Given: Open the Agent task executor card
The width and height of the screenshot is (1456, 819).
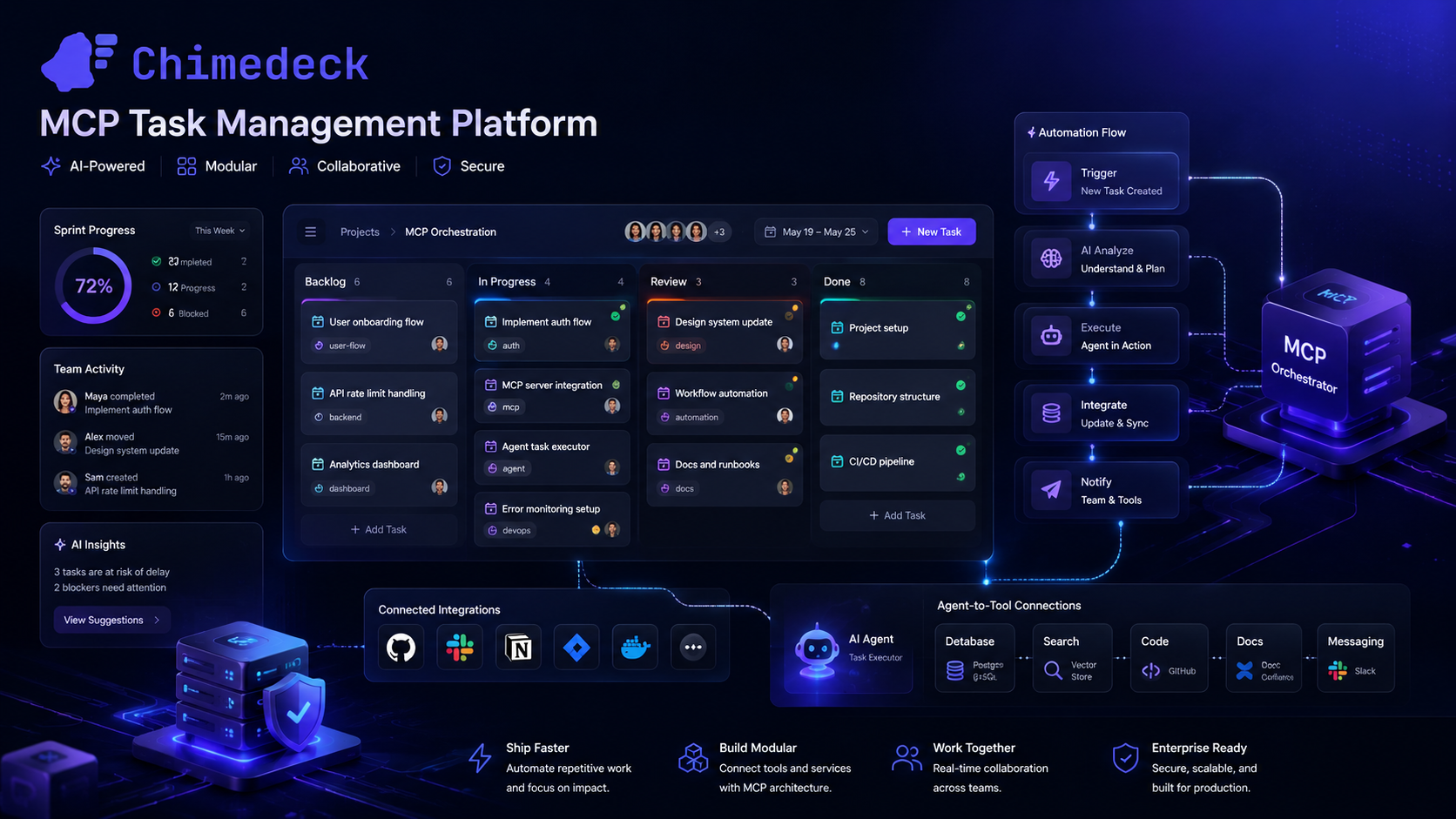Looking at the screenshot, I should pyautogui.click(x=552, y=458).
